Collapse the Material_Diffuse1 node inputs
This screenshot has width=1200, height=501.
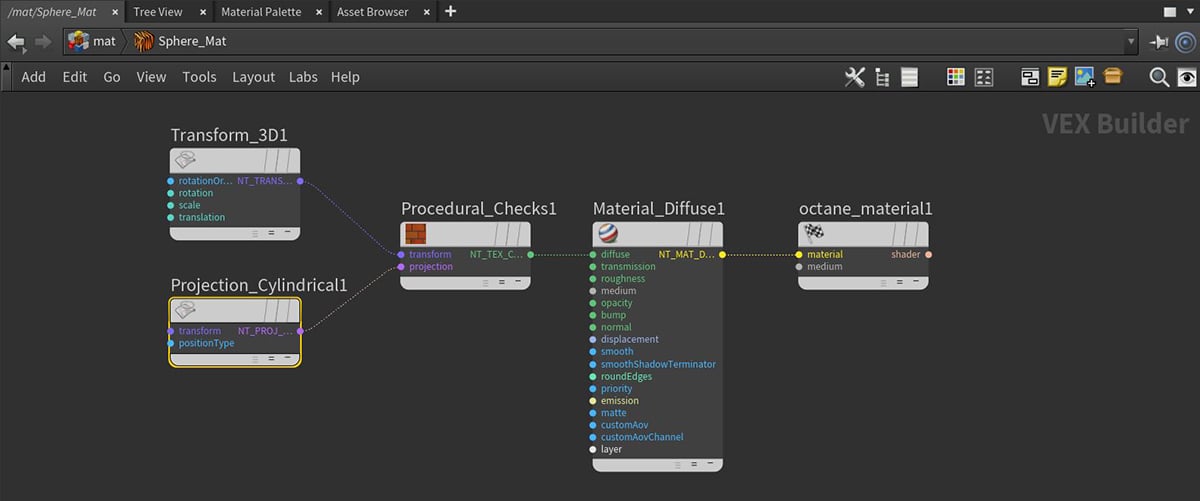pyautogui.click(x=709, y=463)
